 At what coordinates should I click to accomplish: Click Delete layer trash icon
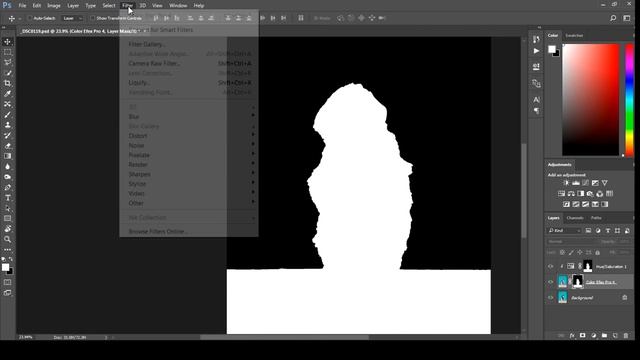point(626,336)
